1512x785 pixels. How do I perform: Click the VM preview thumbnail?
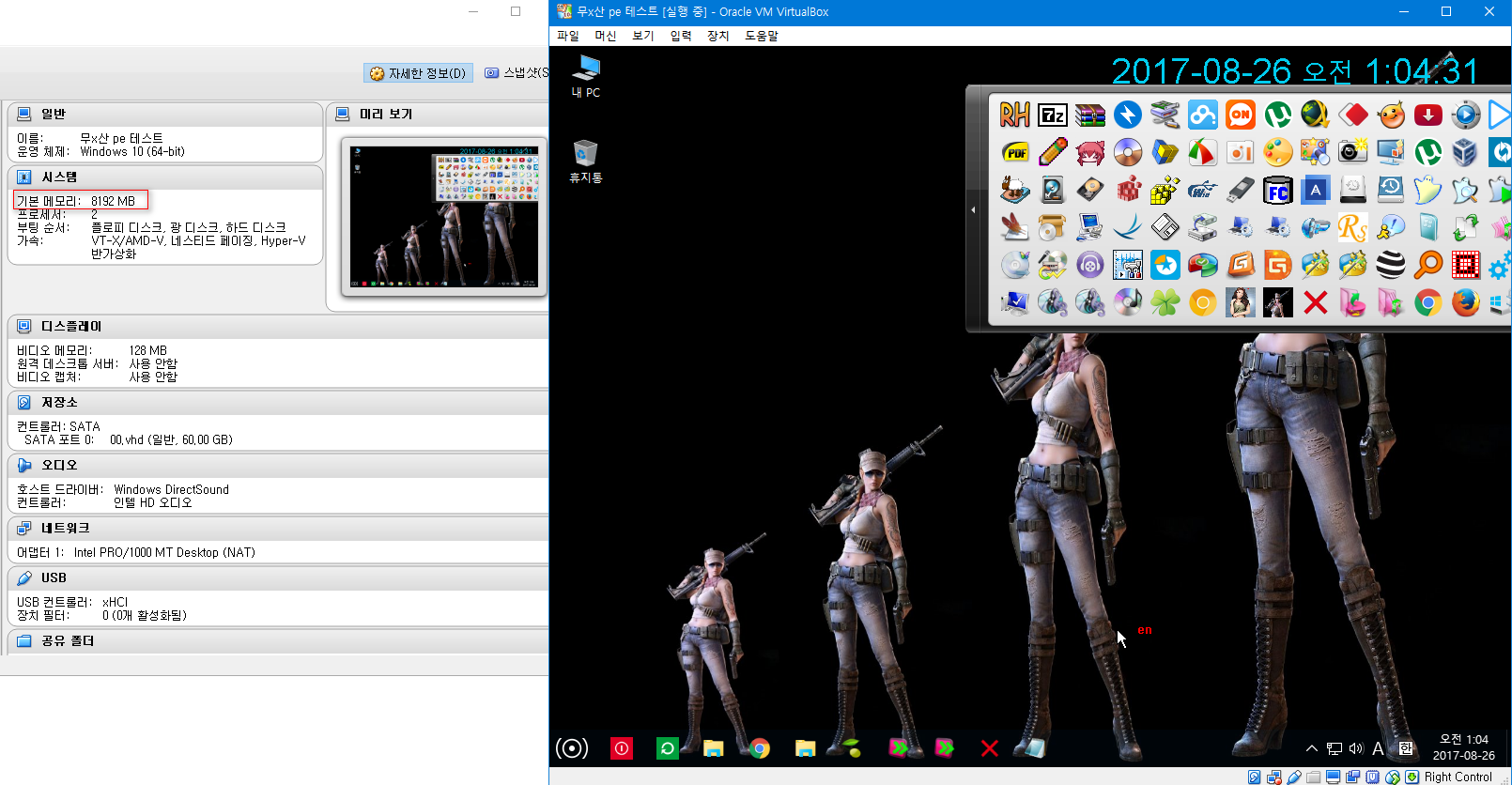click(444, 216)
